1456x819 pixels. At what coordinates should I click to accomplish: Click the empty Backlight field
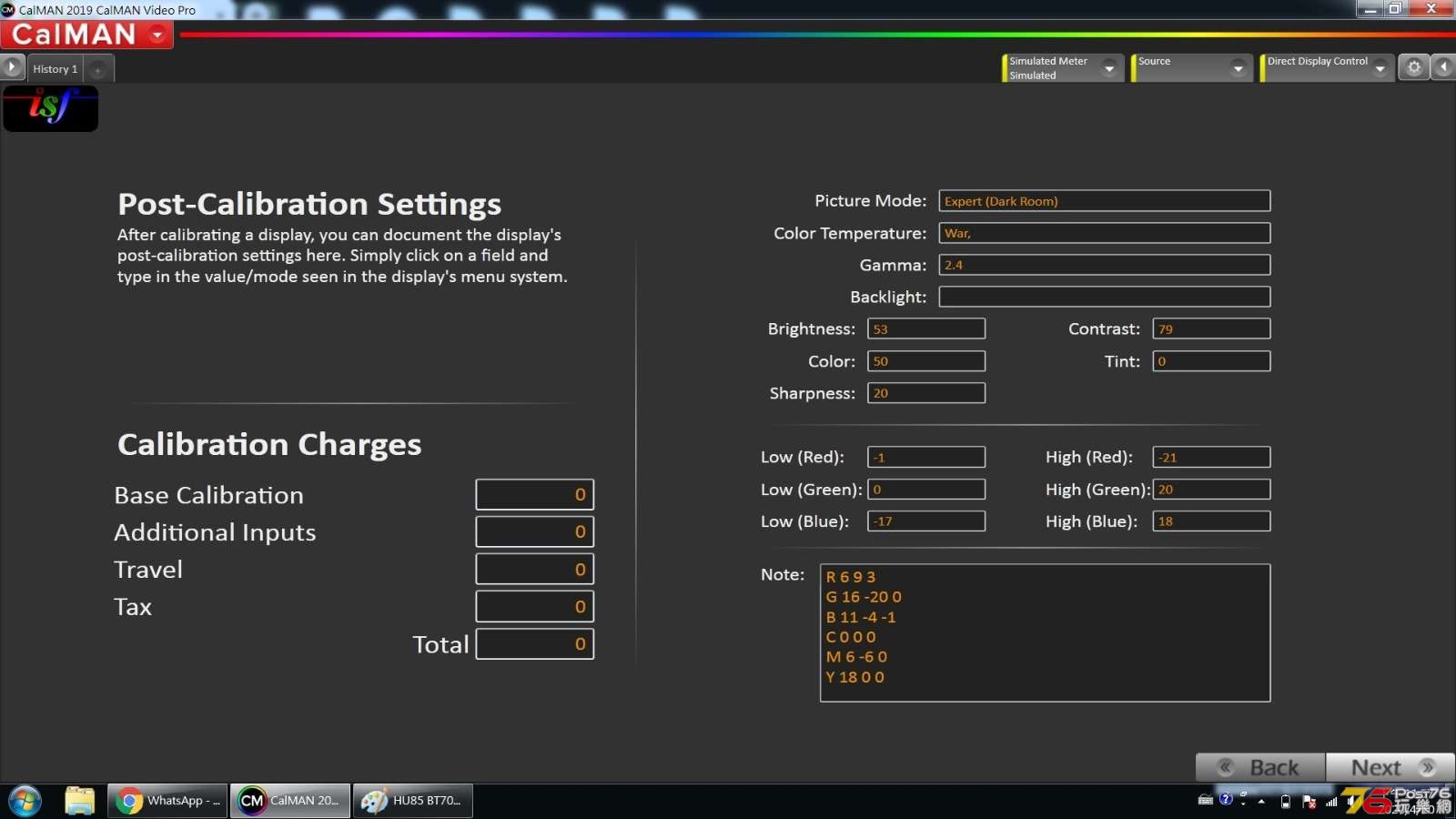click(x=1105, y=297)
